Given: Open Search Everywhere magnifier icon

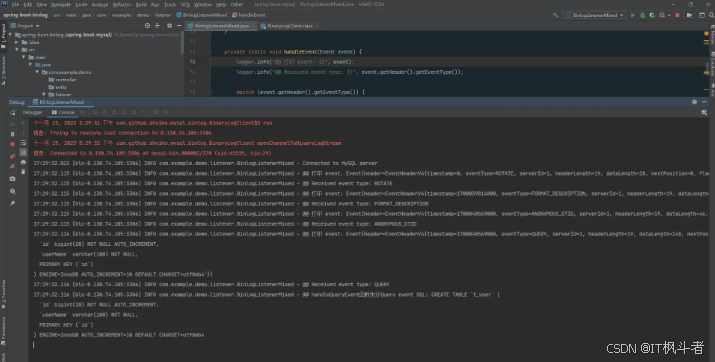Looking at the screenshot, I should tap(711, 15).
